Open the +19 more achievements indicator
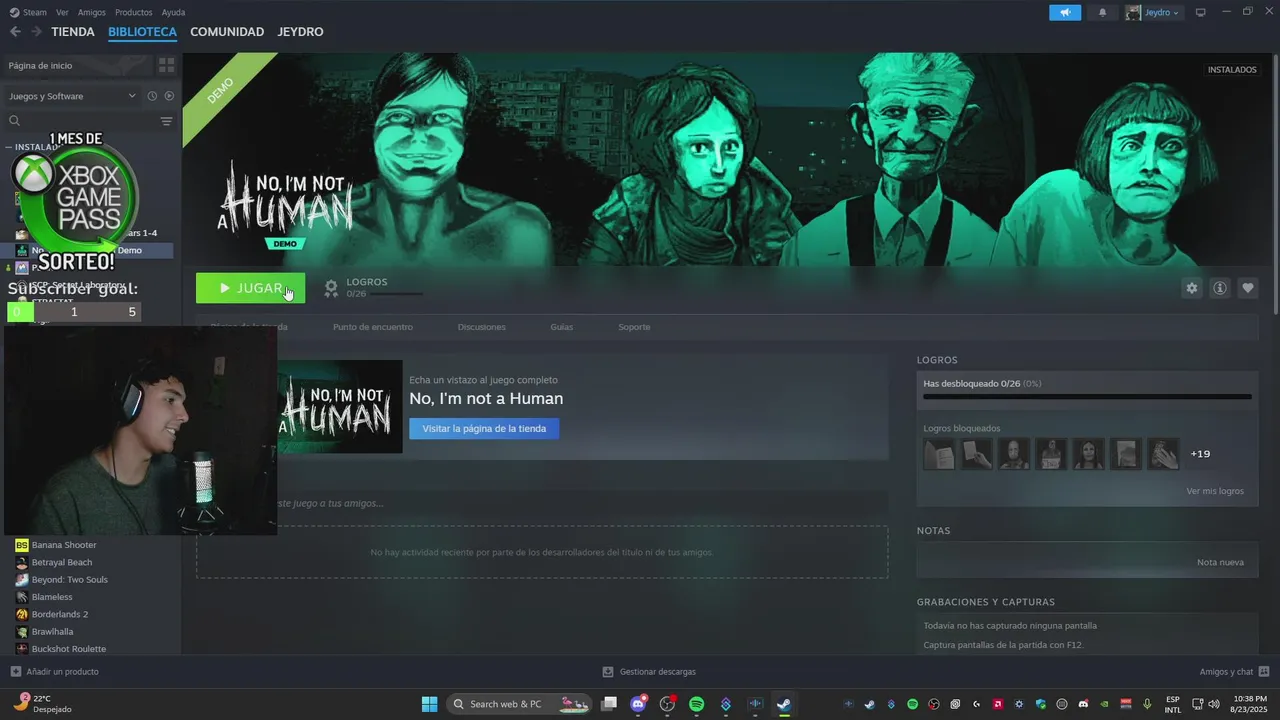1280x720 pixels. coord(1200,454)
